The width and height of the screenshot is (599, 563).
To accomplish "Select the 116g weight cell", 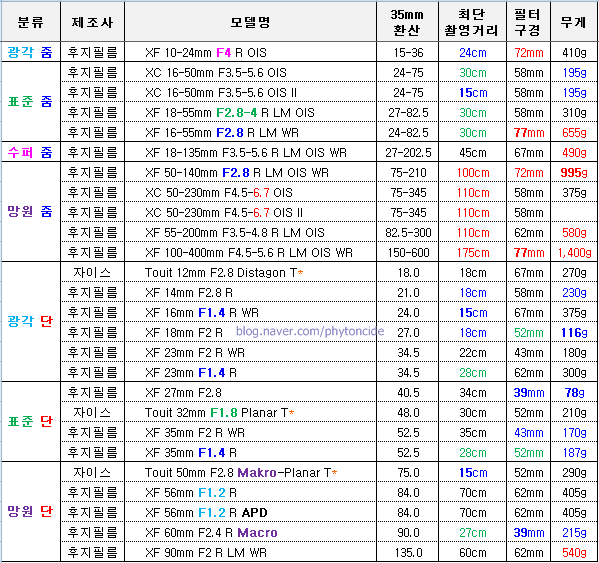I will (x=574, y=333).
